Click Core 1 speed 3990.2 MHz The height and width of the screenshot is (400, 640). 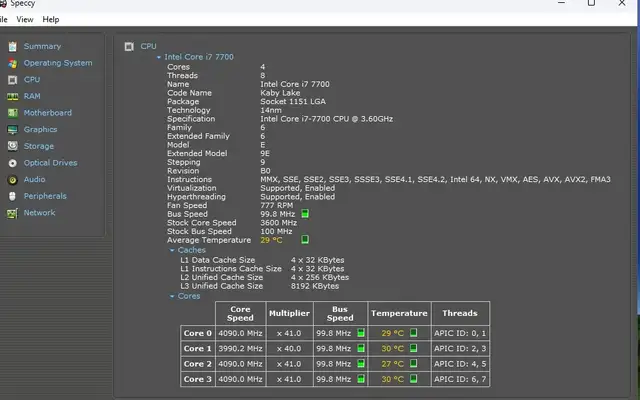[240, 349]
